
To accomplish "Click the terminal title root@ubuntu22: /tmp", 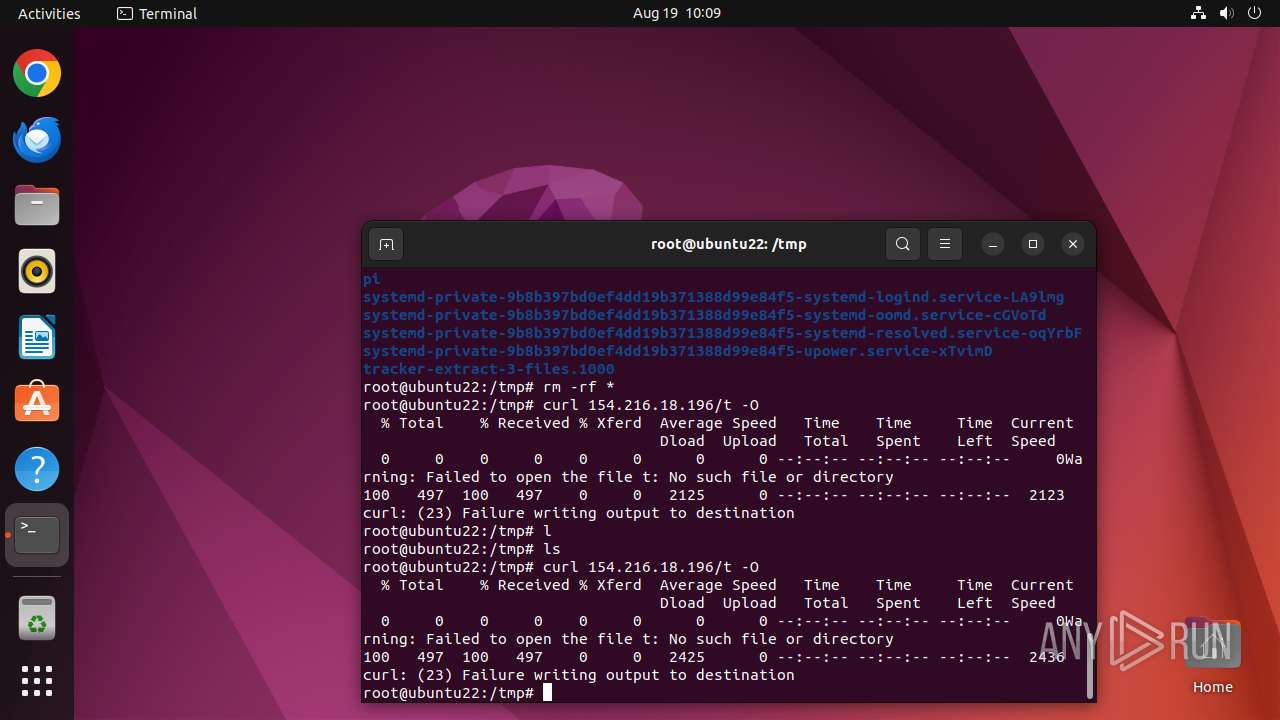I will [x=728, y=244].
